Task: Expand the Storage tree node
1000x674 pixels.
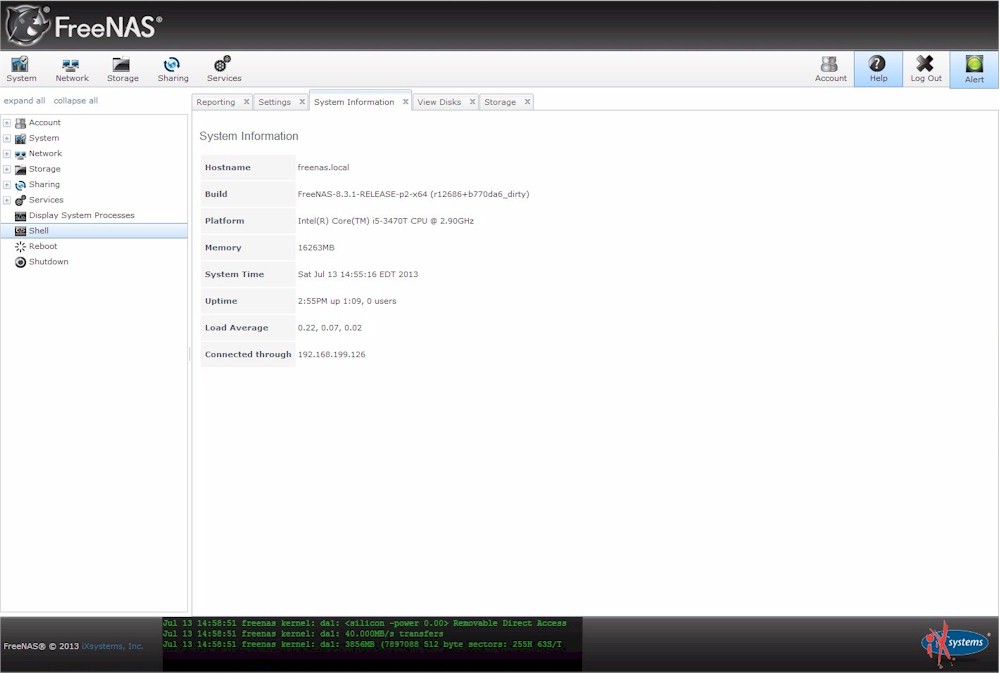Action: [x=7, y=169]
